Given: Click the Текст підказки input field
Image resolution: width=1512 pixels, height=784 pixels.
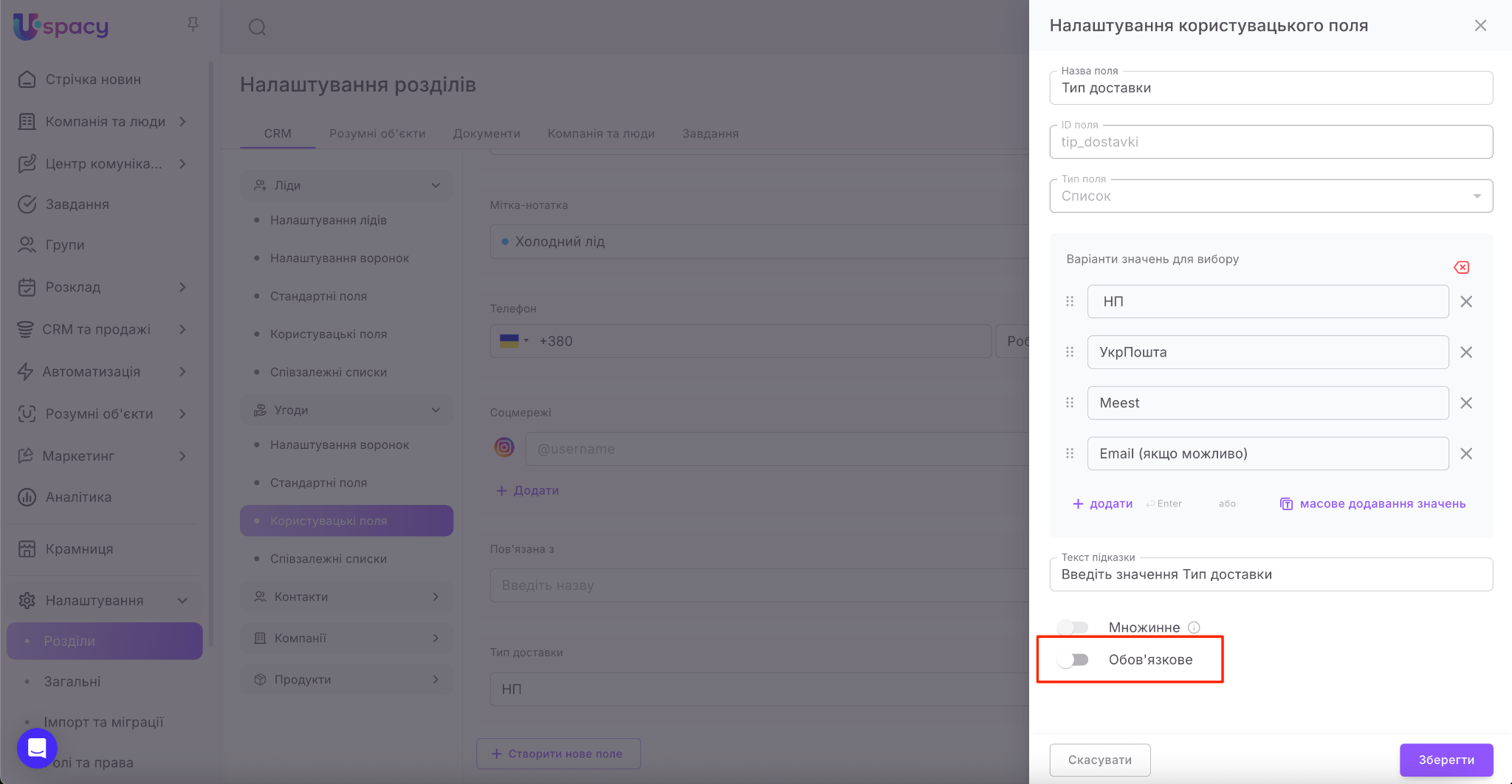Looking at the screenshot, I should pos(1271,574).
